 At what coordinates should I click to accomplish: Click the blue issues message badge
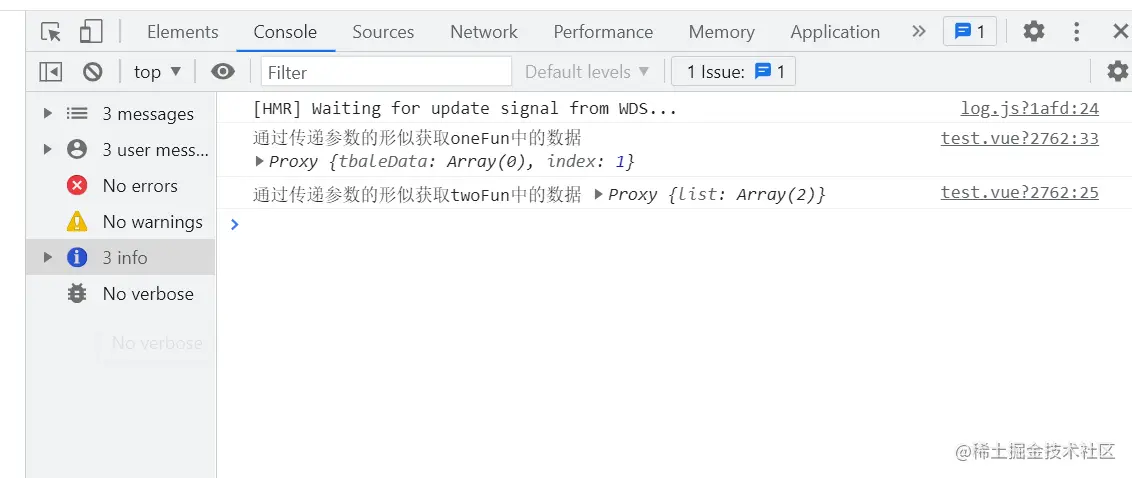(969, 32)
